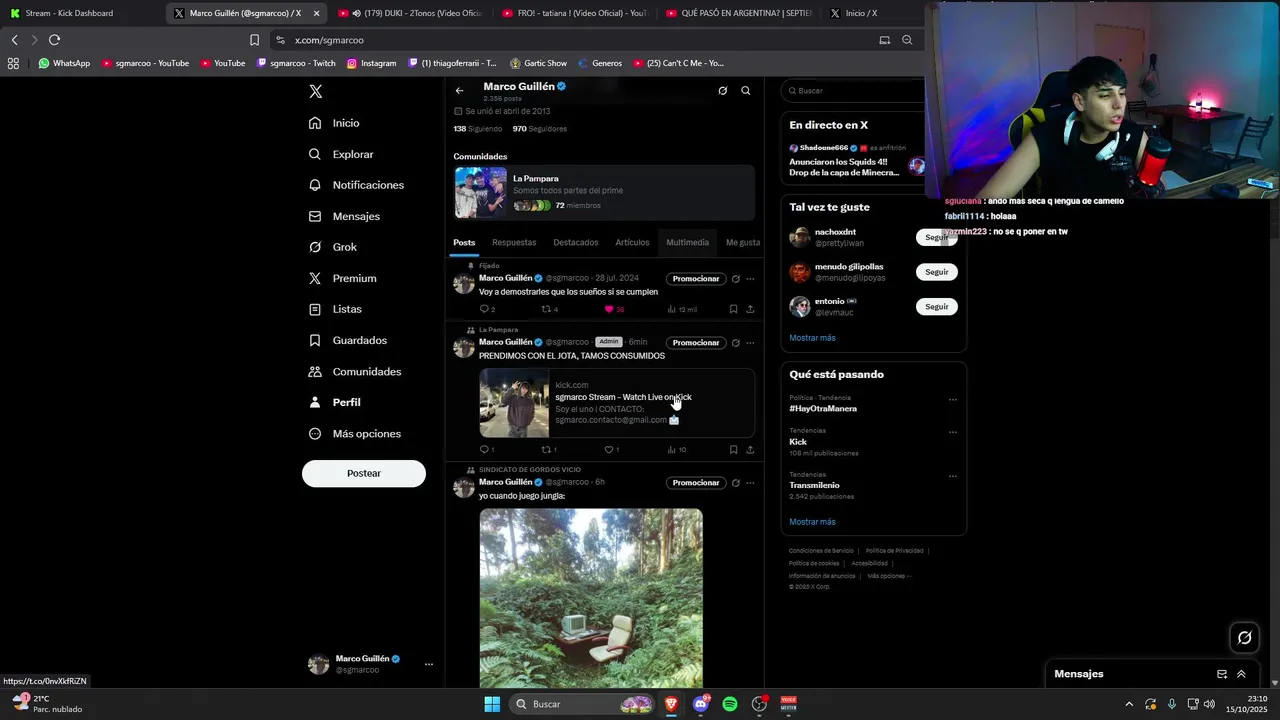1280x720 pixels.
Task: Open account menu dots beside @sgmarcoo
Action: pyautogui.click(x=429, y=664)
